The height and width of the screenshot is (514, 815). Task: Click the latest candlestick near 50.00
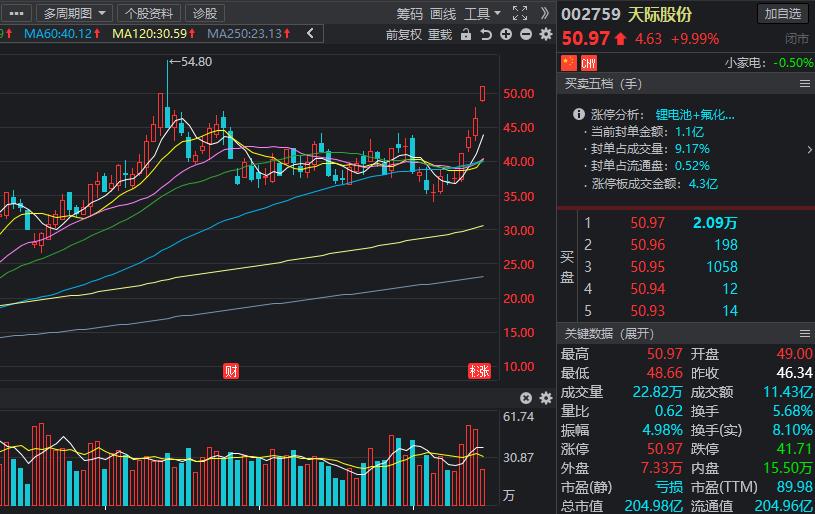482,94
